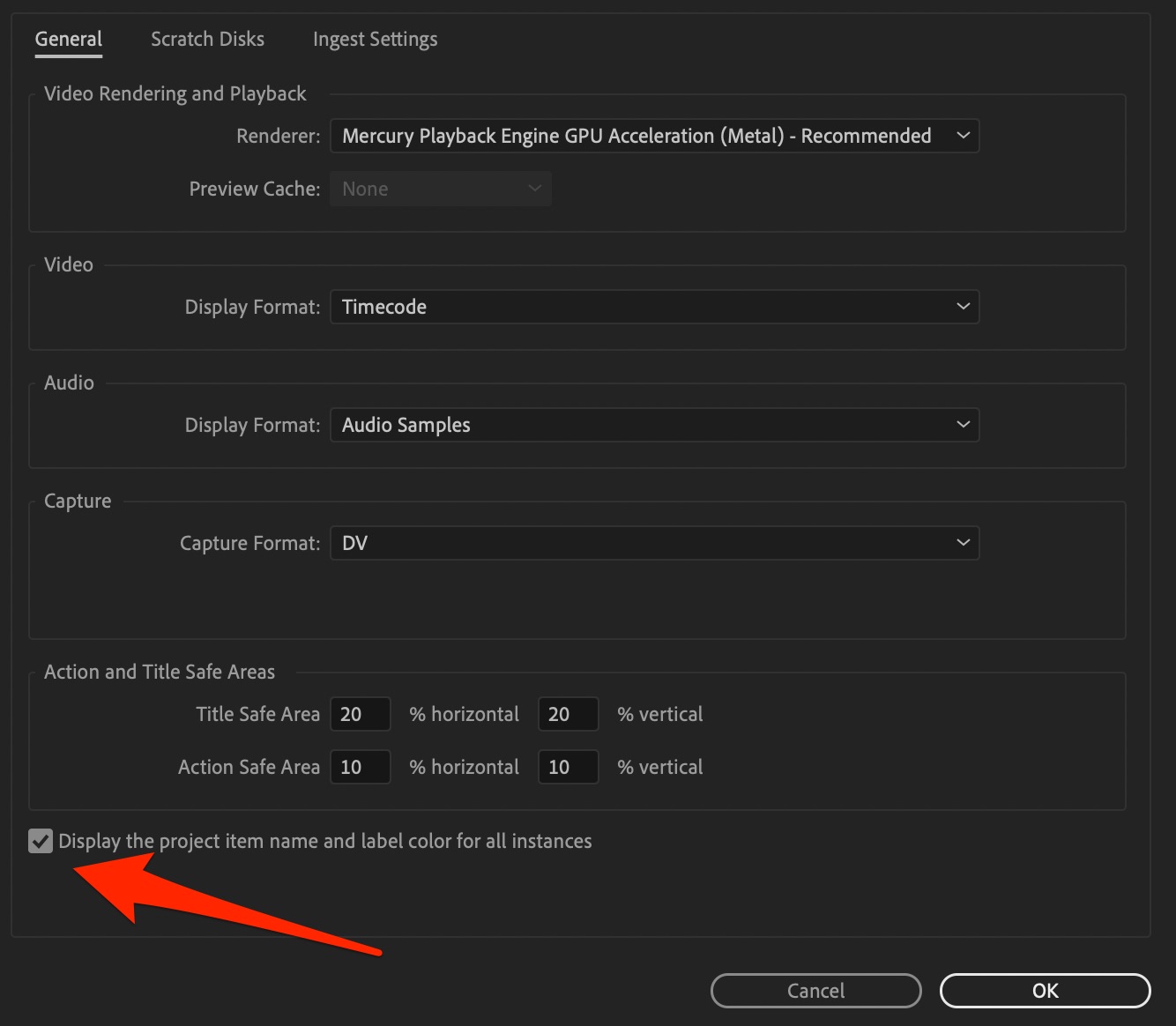Edit the Action Safe Area vertical value
Image resolution: width=1176 pixels, height=1026 pixels.
click(x=568, y=767)
